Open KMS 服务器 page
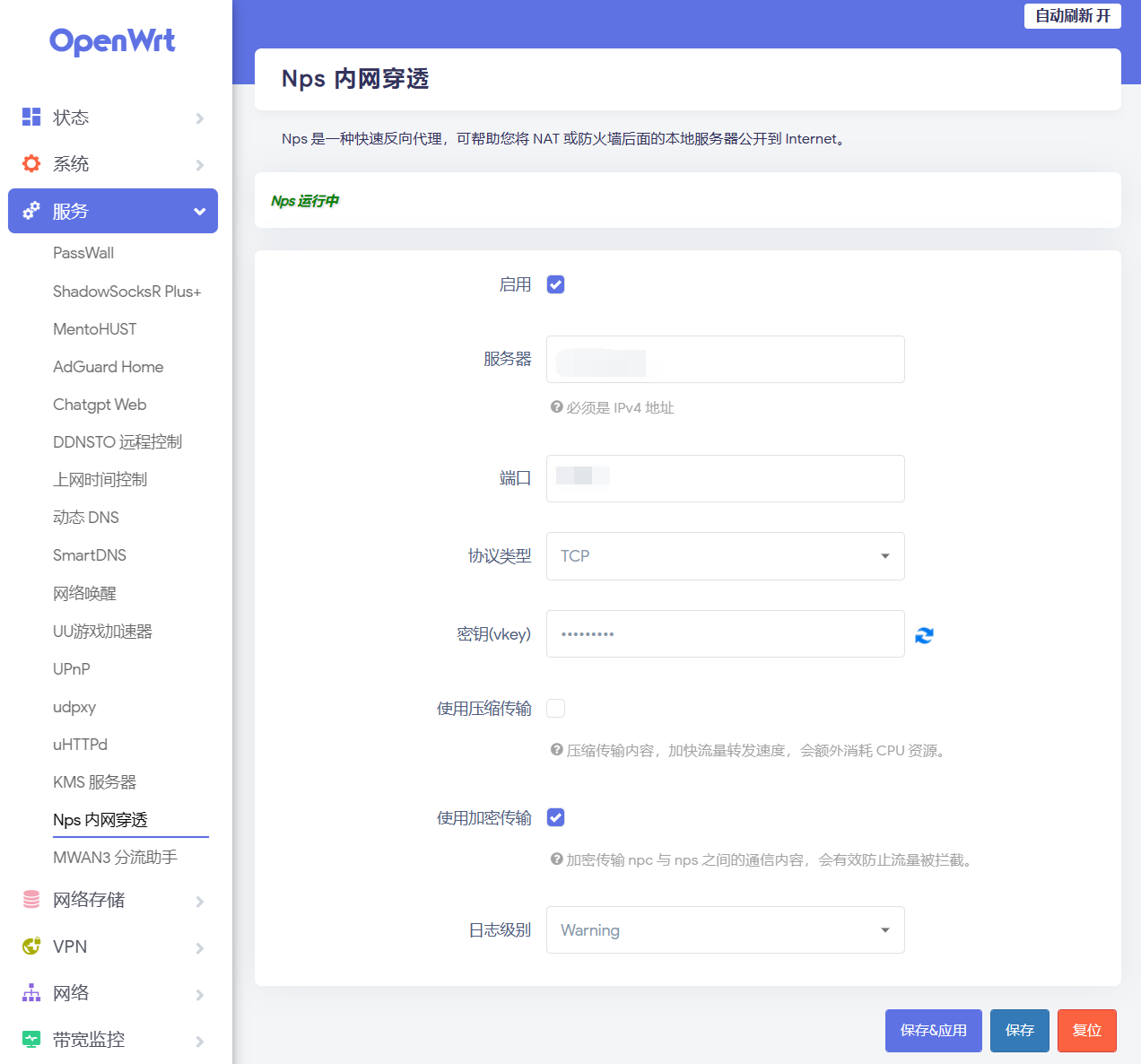1141x1064 pixels. pos(94,782)
